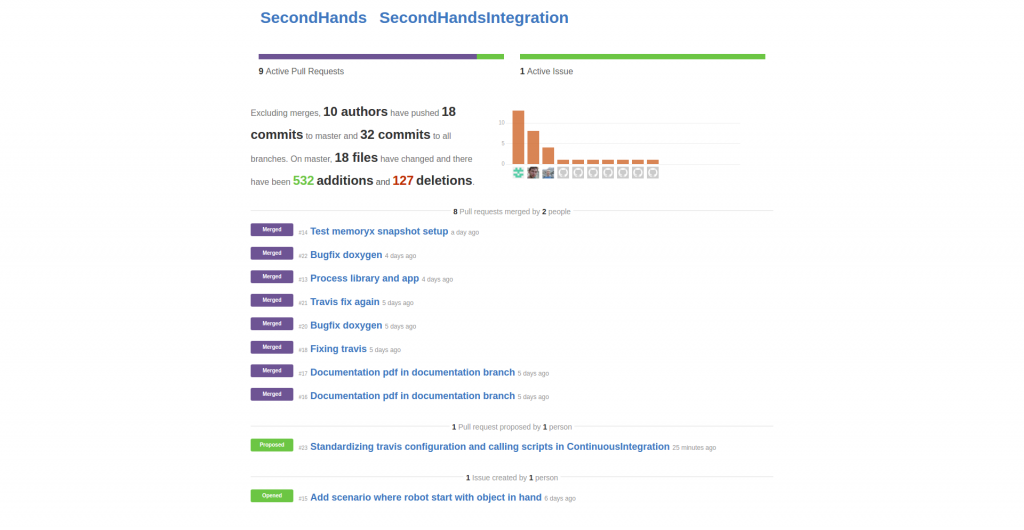Click the green Proposed badge

[272, 445]
